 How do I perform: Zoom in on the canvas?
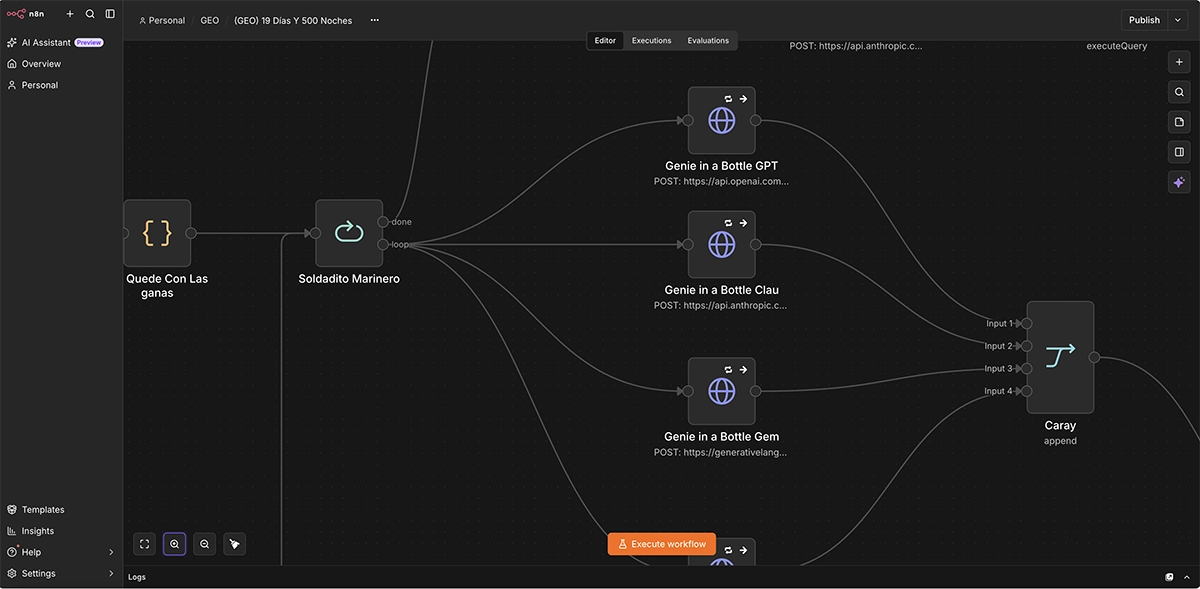click(x=175, y=544)
